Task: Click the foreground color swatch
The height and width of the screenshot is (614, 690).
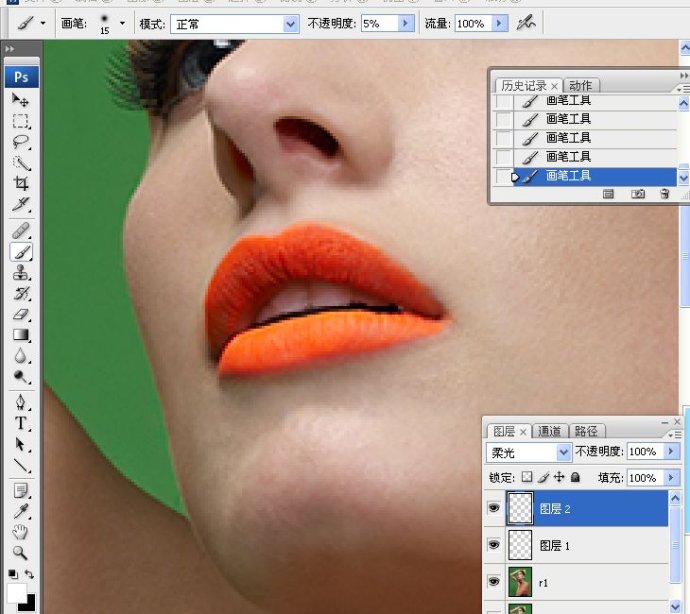Action: coord(16,593)
